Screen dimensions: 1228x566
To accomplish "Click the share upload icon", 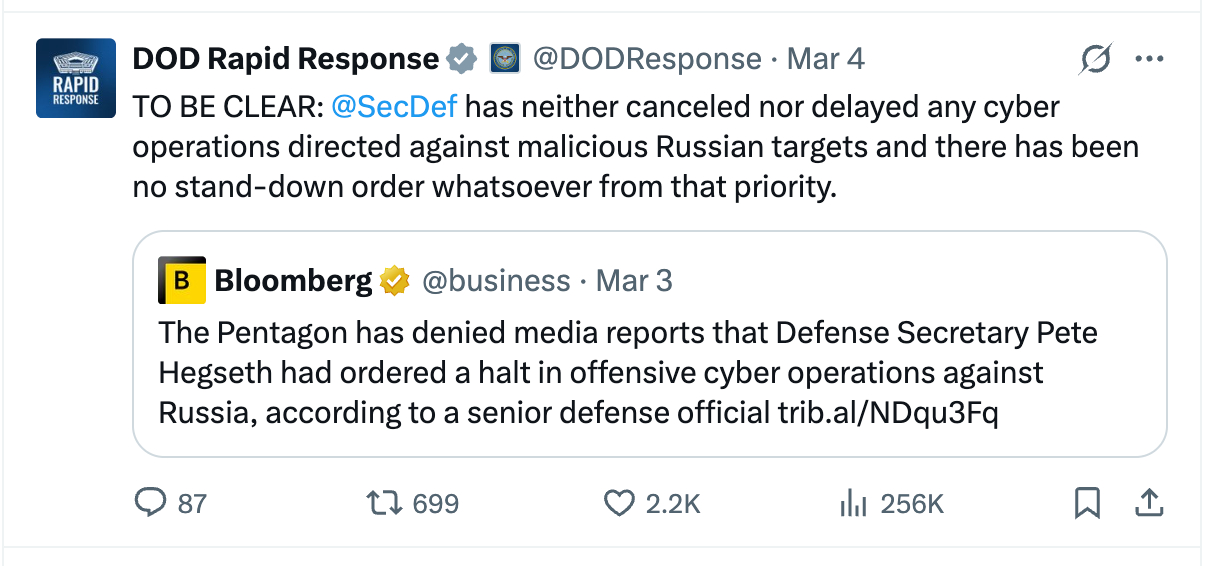I will [1150, 502].
